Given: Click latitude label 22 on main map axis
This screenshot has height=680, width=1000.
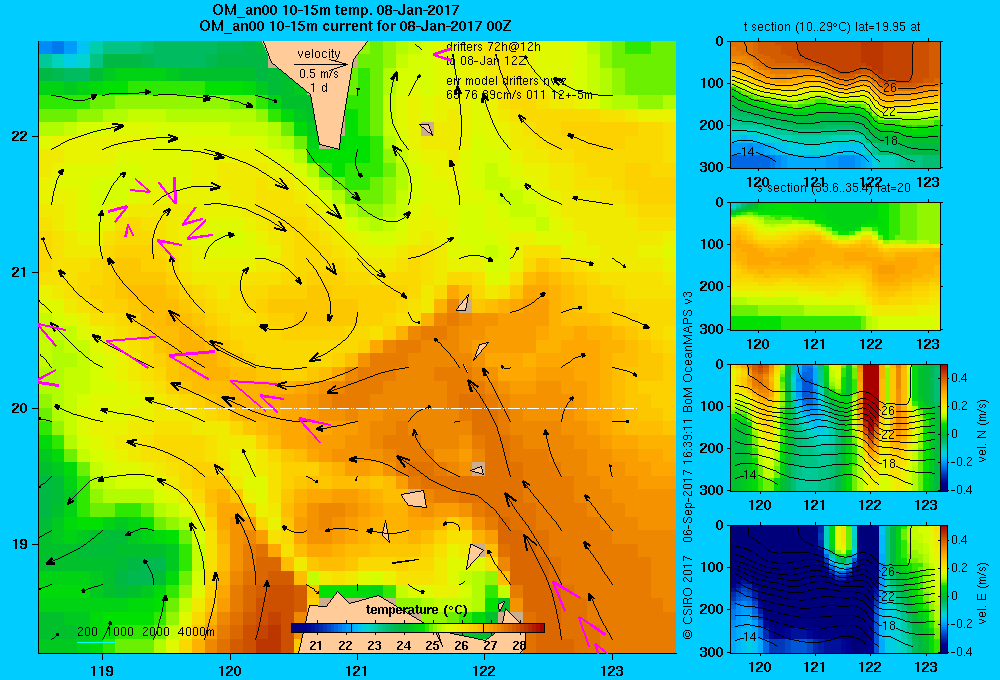Looking at the screenshot, I should (20, 136).
